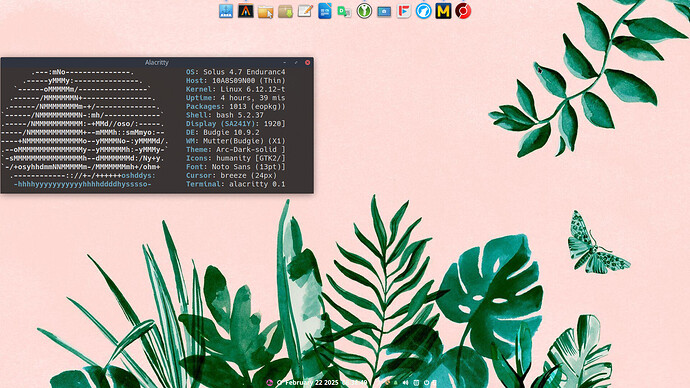Close the Alacritty terminal window
The width and height of the screenshot is (690, 388).
[308, 62]
